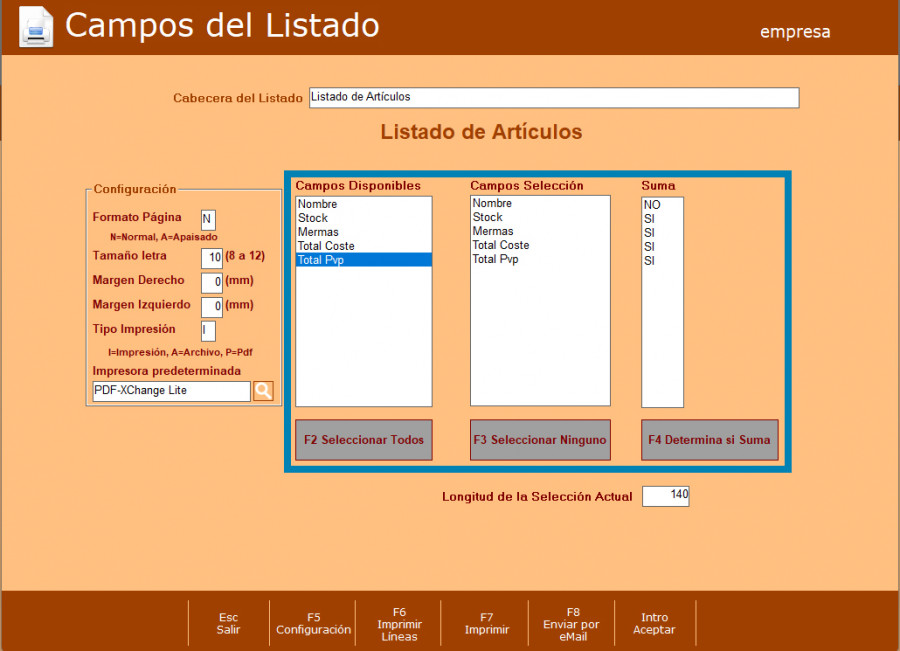This screenshot has height=651, width=900.
Task: Click Esc Salir in bottom bar
Action: (228, 624)
